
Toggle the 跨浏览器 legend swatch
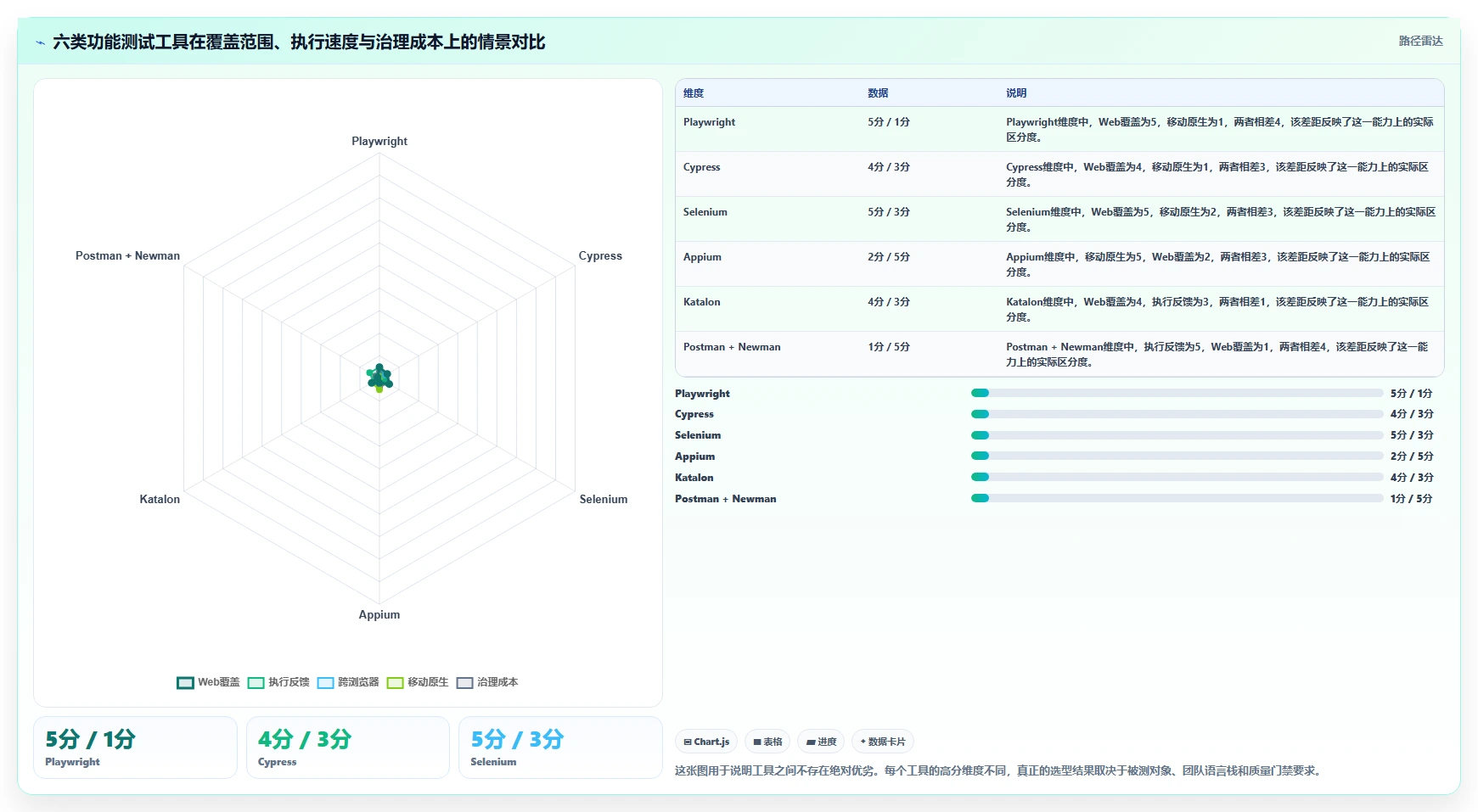tap(325, 683)
